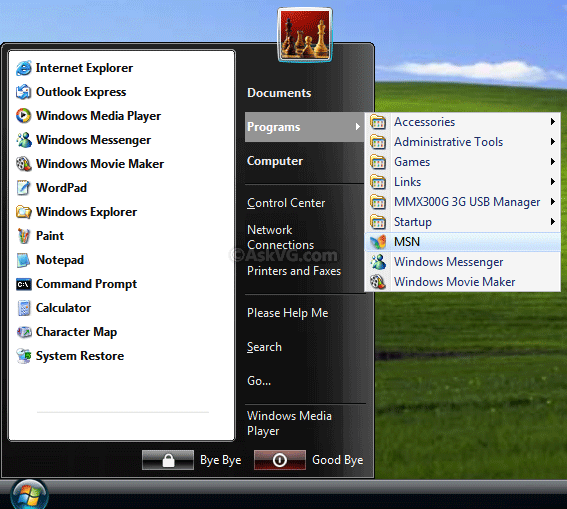Launch MSN text entry in Programs submenu
Image resolution: width=567 pixels, height=509 pixels.
pos(407,242)
